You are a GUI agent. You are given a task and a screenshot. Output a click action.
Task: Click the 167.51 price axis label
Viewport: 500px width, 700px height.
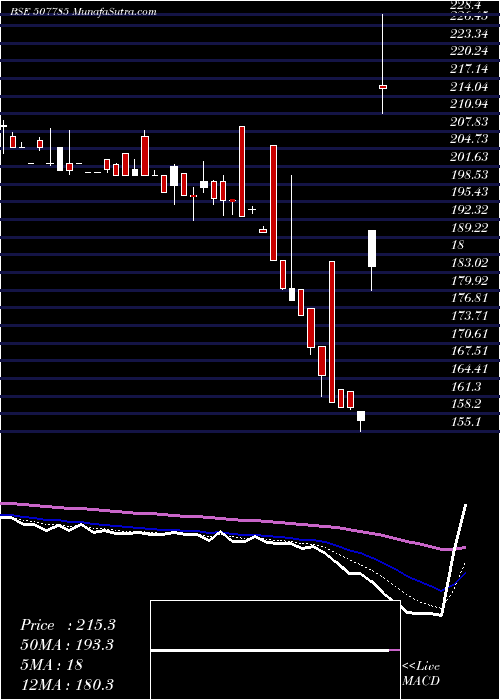pyautogui.click(x=468, y=351)
